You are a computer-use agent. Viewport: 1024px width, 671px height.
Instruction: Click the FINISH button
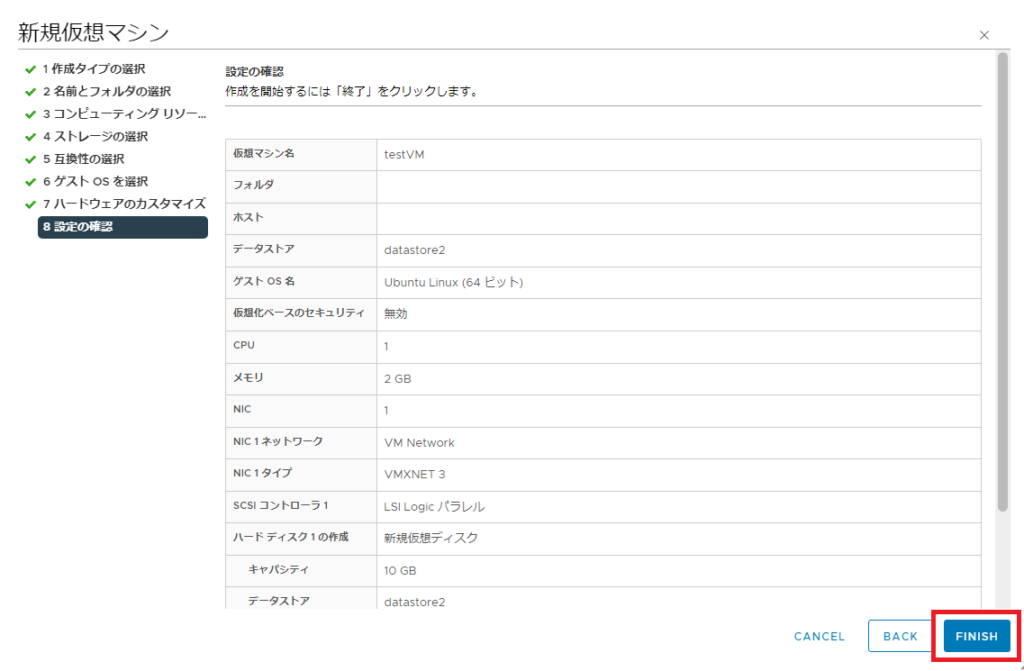click(x=976, y=636)
